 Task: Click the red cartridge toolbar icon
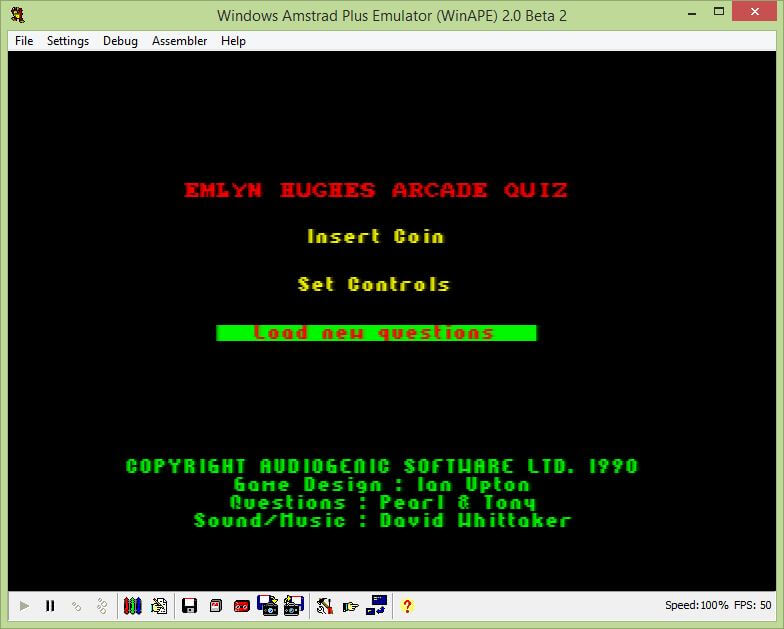coord(215,606)
